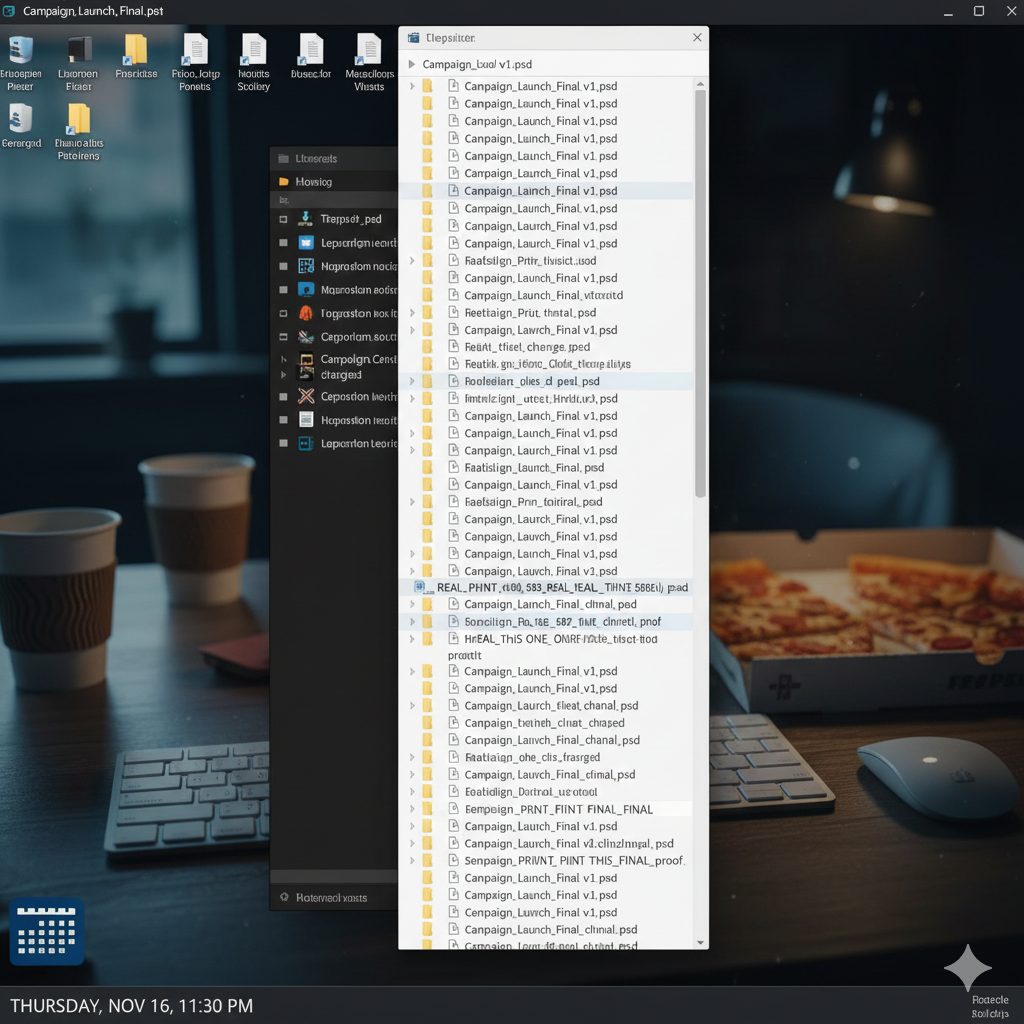Screen dimensions: 1024x1024
Task: Click the file list scrollbar down arrow
Action: [x=700, y=942]
